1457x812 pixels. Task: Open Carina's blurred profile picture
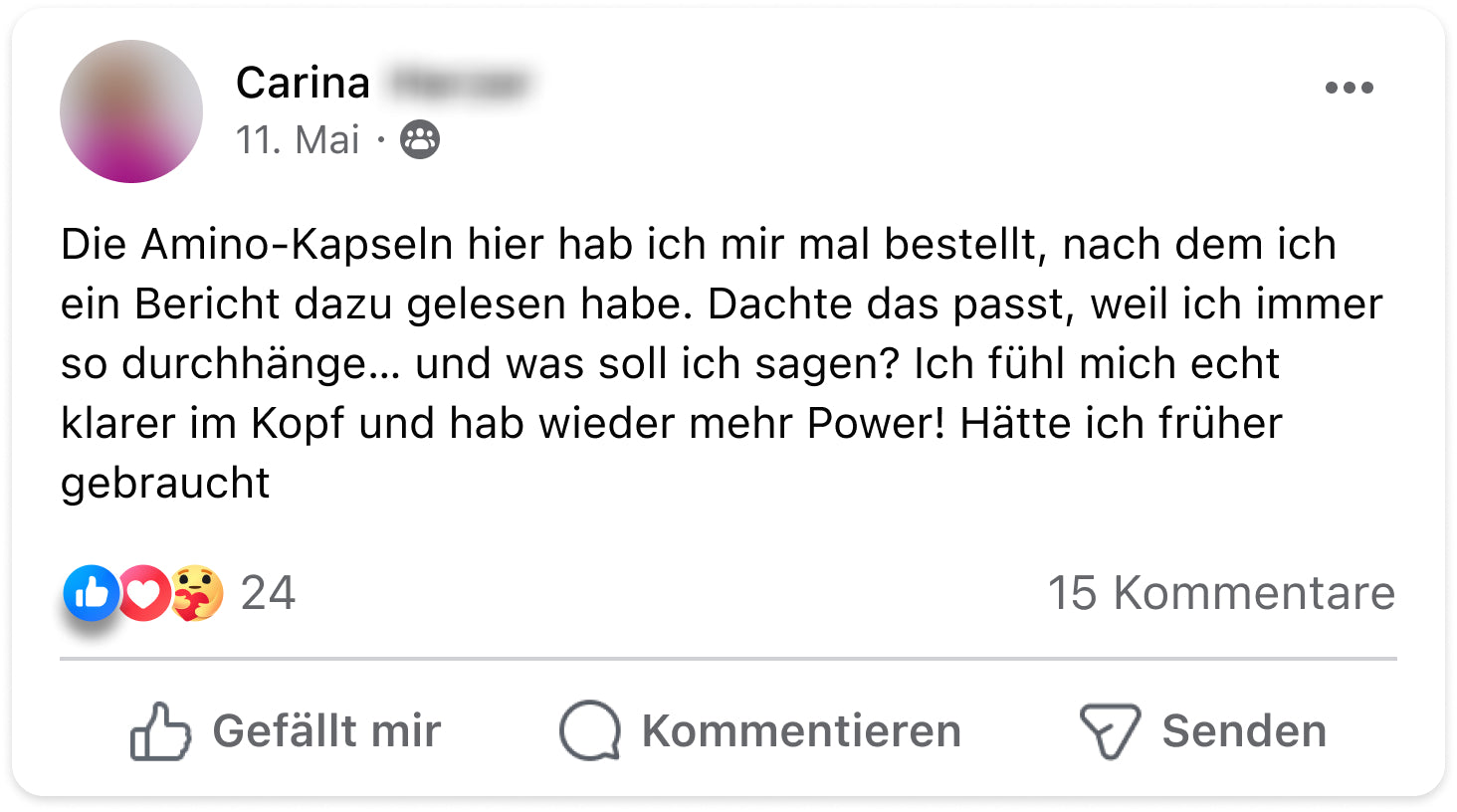[x=131, y=111]
